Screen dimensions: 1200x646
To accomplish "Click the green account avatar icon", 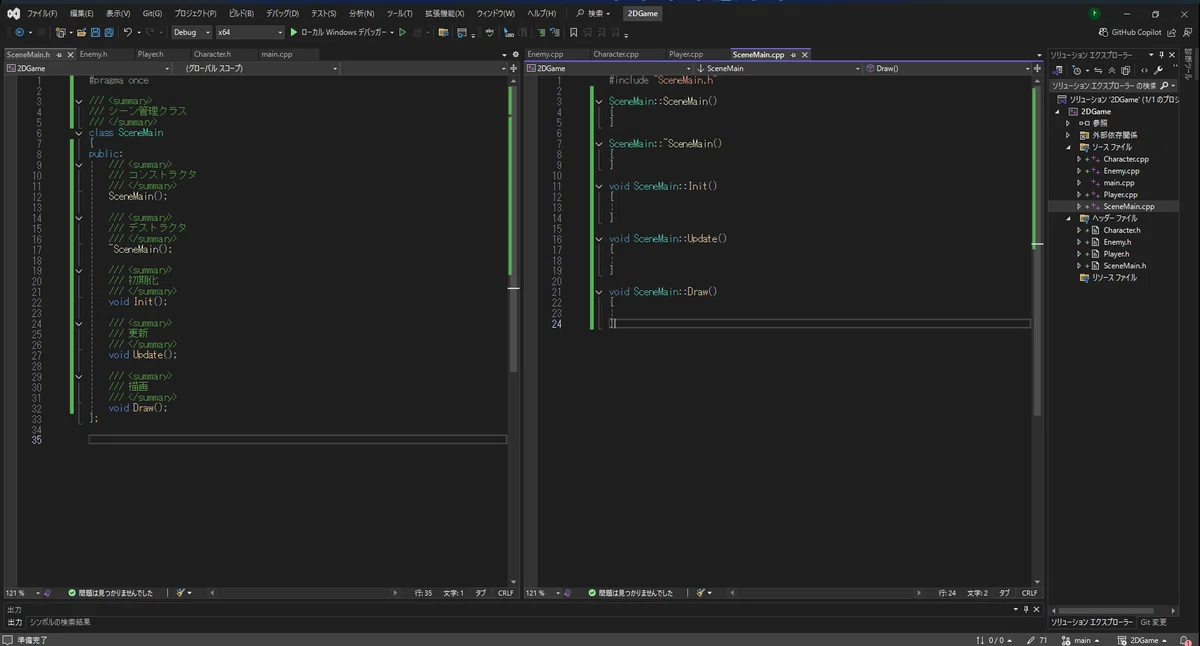I will click(x=1095, y=13).
